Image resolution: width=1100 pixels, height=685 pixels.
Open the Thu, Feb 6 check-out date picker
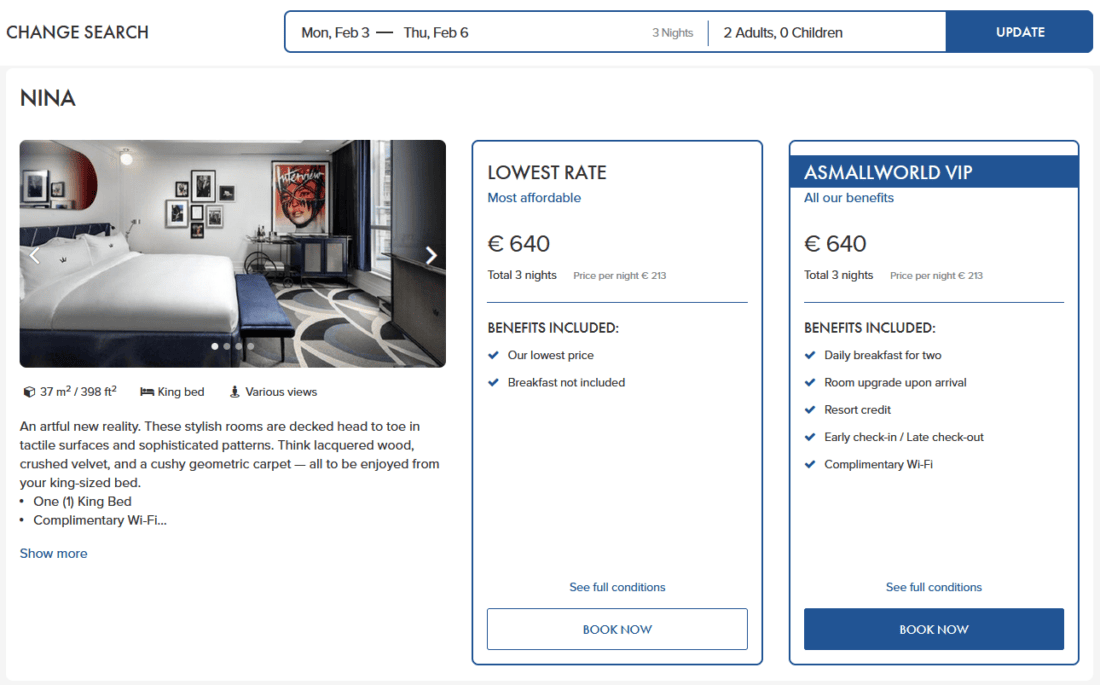436,32
